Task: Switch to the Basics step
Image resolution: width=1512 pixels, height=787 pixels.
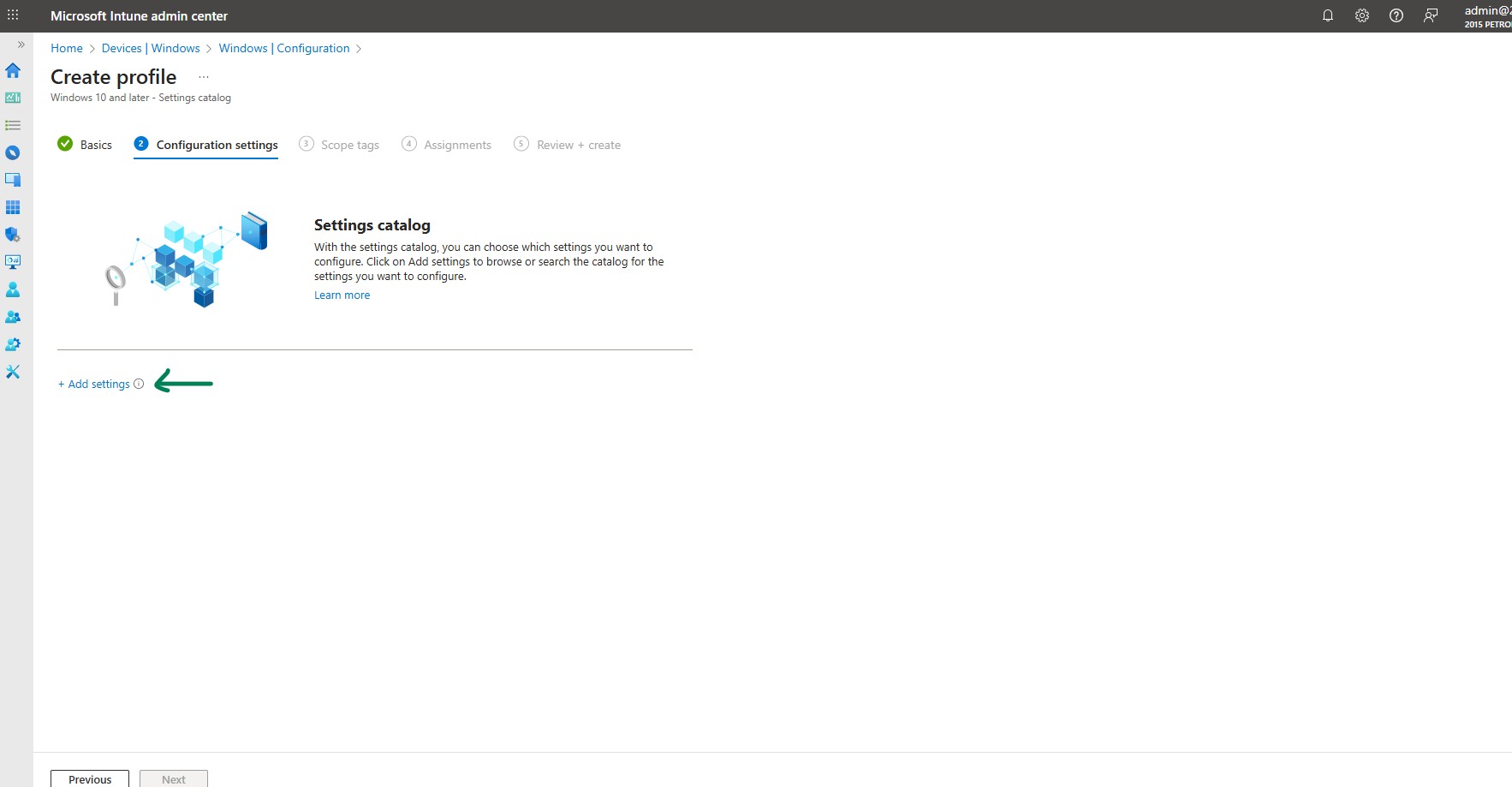Action: 95,145
